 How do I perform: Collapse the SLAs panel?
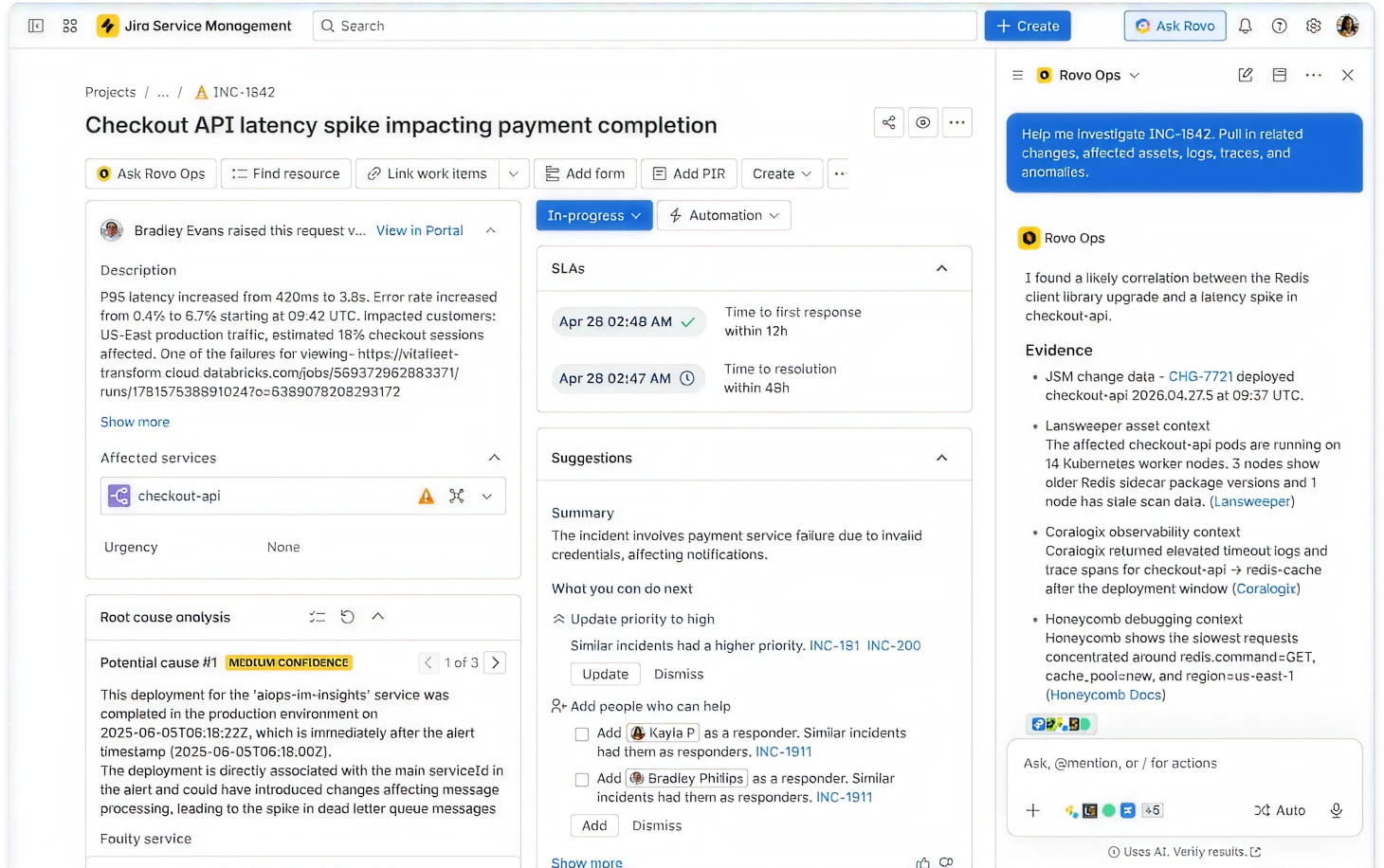coord(942,268)
